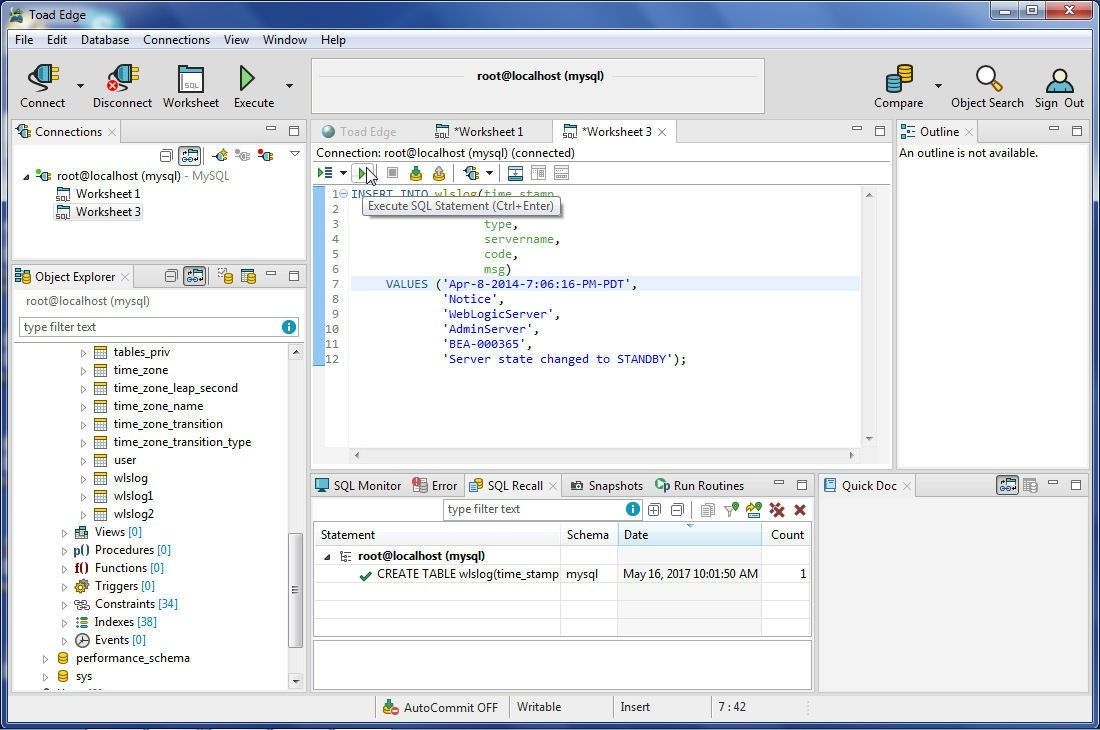Collapse all in Connections panel
1100x730 pixels.
tap(166, 155)
